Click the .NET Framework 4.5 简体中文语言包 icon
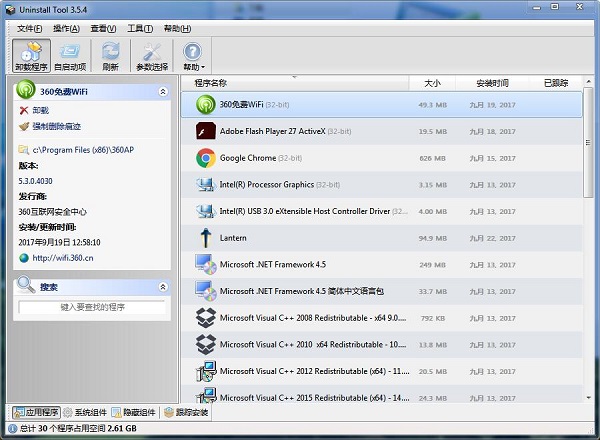This screenshot has height=440, width=600. point(206,291)
